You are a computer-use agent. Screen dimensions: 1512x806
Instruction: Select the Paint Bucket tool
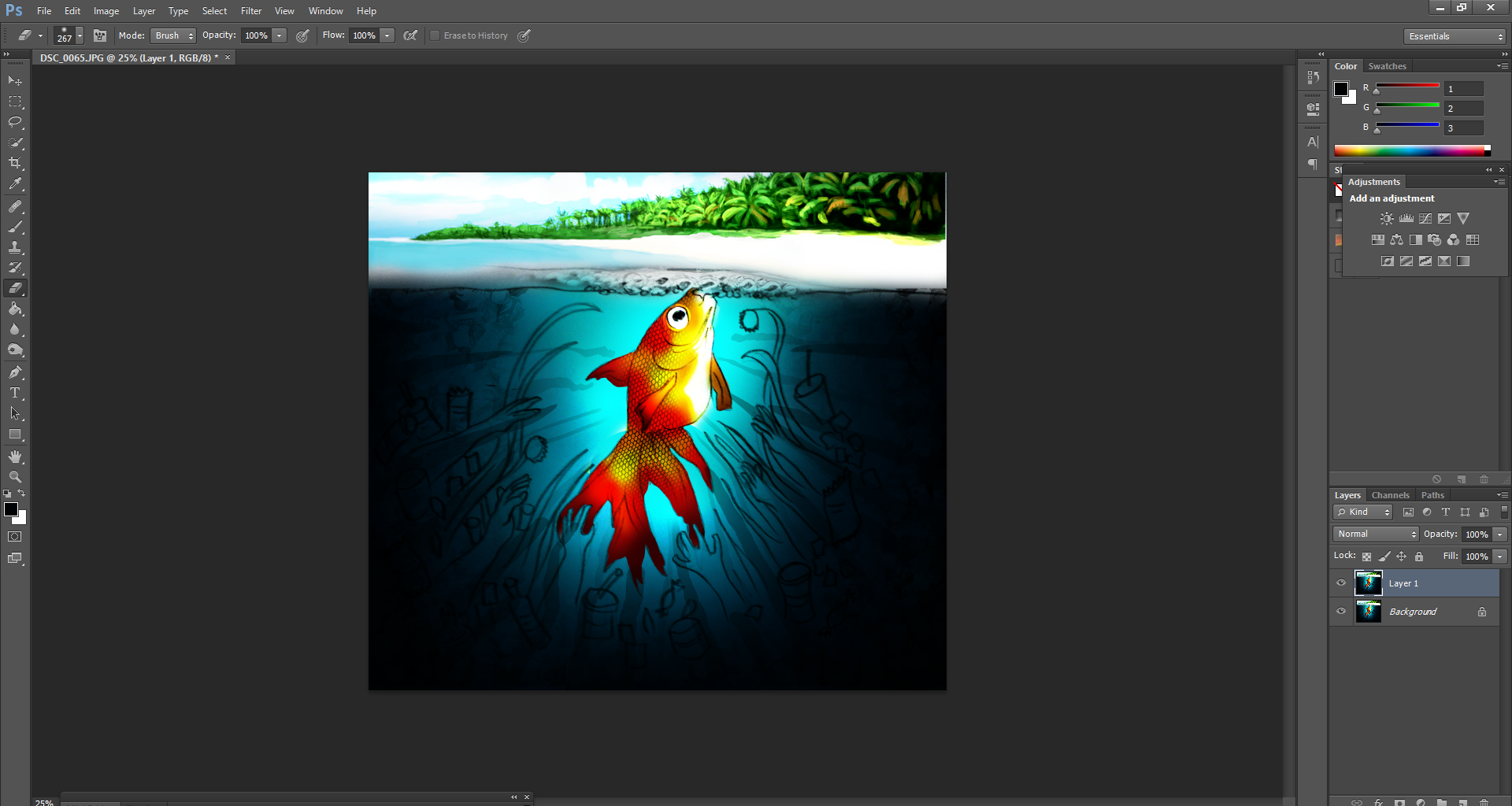point(15,309)
